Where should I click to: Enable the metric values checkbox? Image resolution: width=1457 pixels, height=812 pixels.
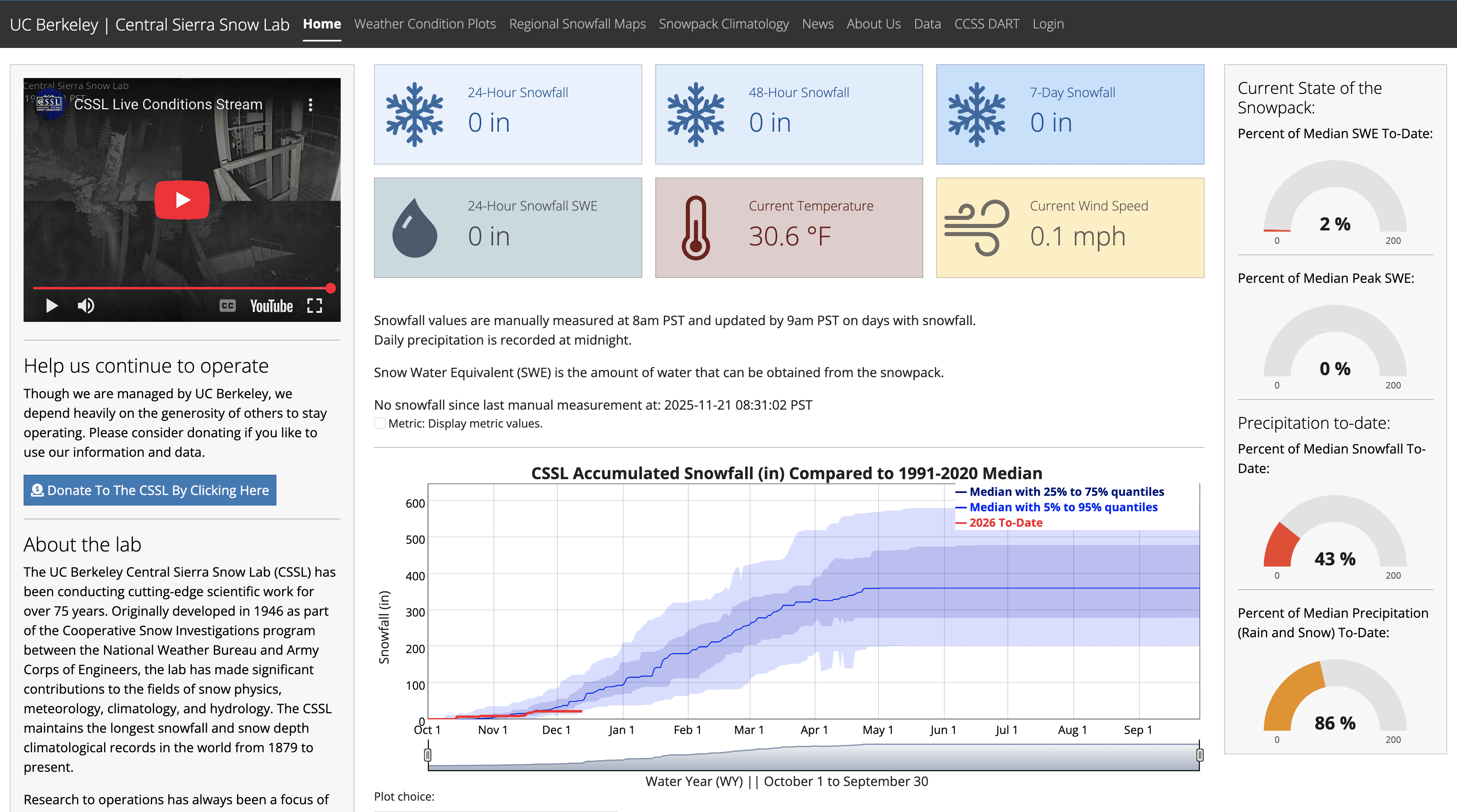pos(380,423)
